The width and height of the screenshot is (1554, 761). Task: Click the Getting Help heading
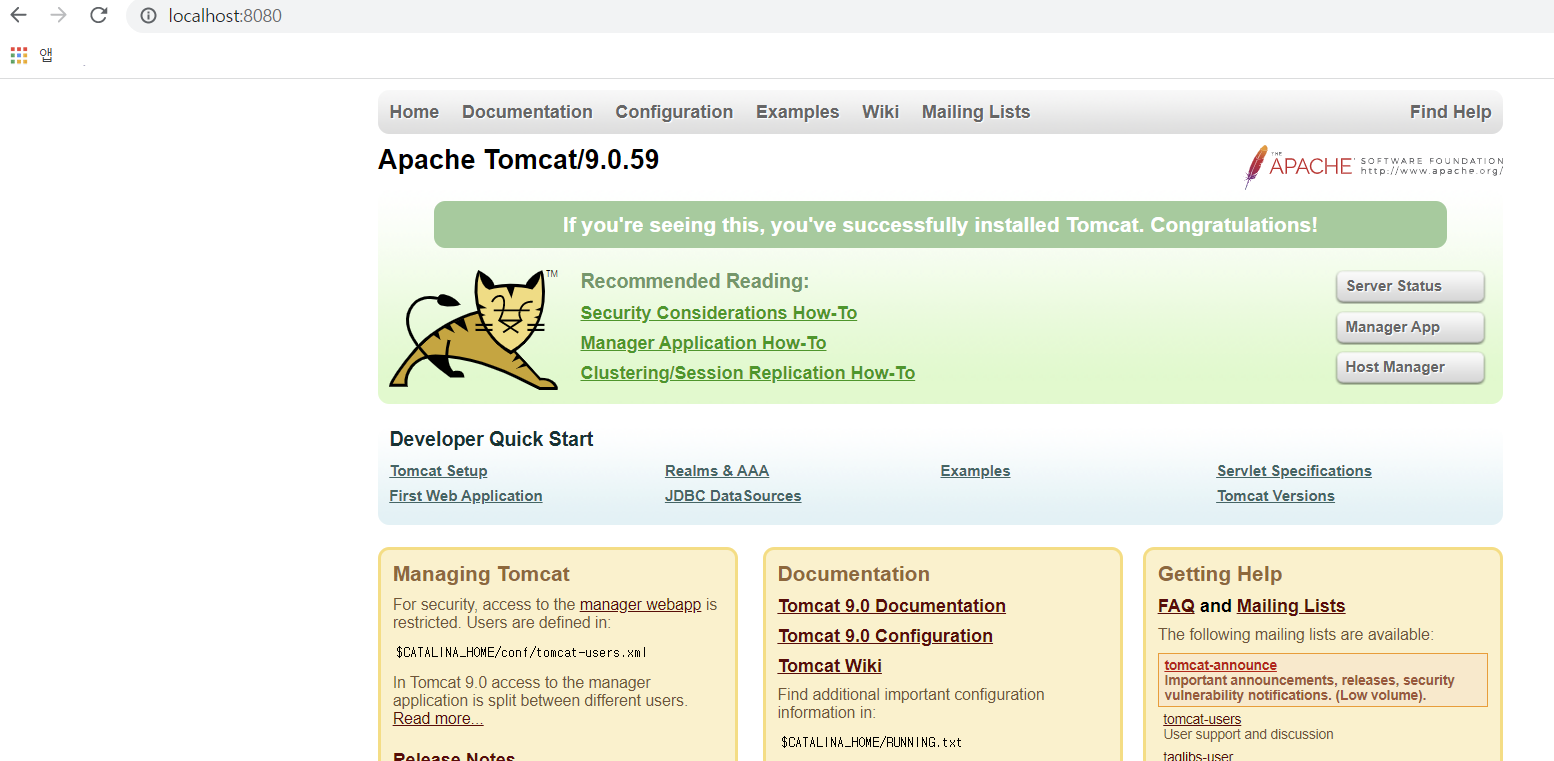1220,574
